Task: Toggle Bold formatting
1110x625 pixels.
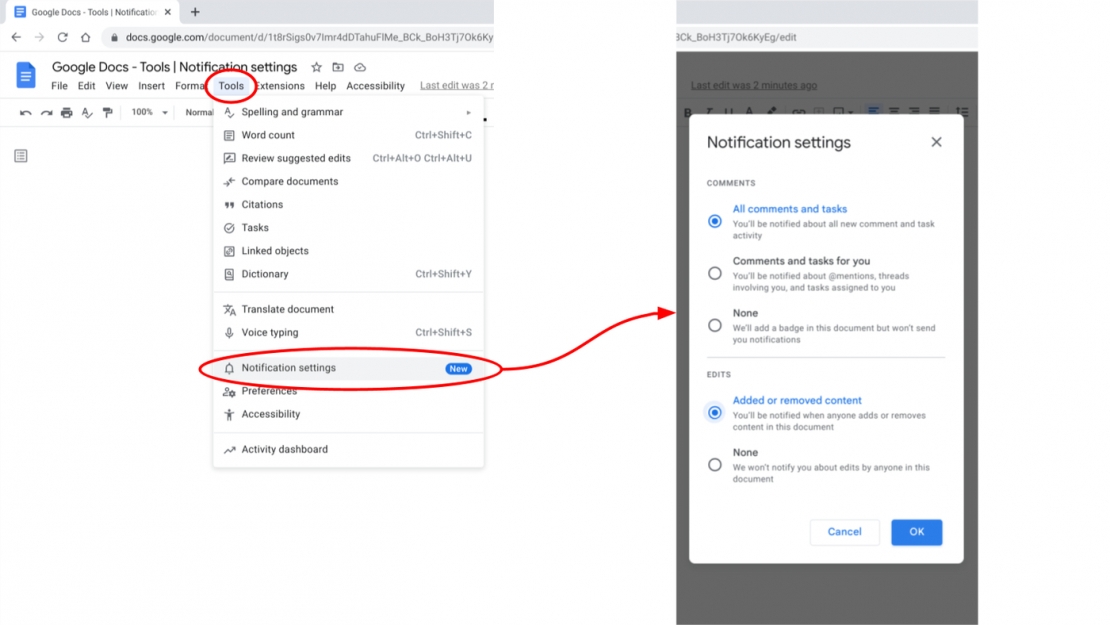Action: 688,112
